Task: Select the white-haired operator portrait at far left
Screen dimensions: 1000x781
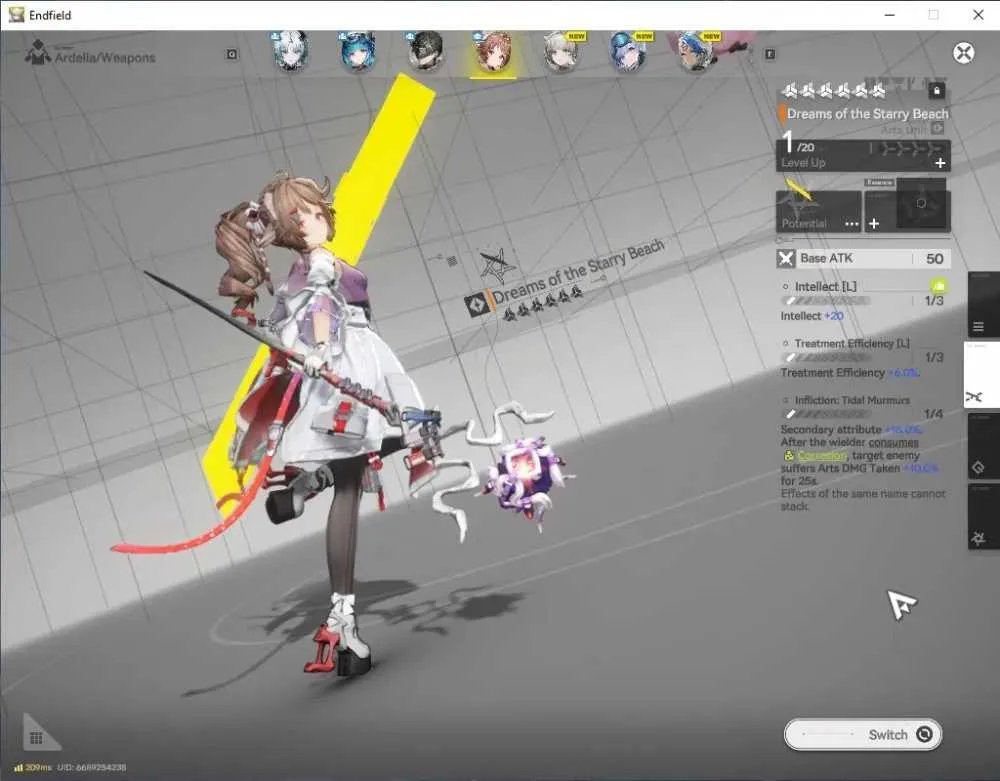Action: point(291,52)
